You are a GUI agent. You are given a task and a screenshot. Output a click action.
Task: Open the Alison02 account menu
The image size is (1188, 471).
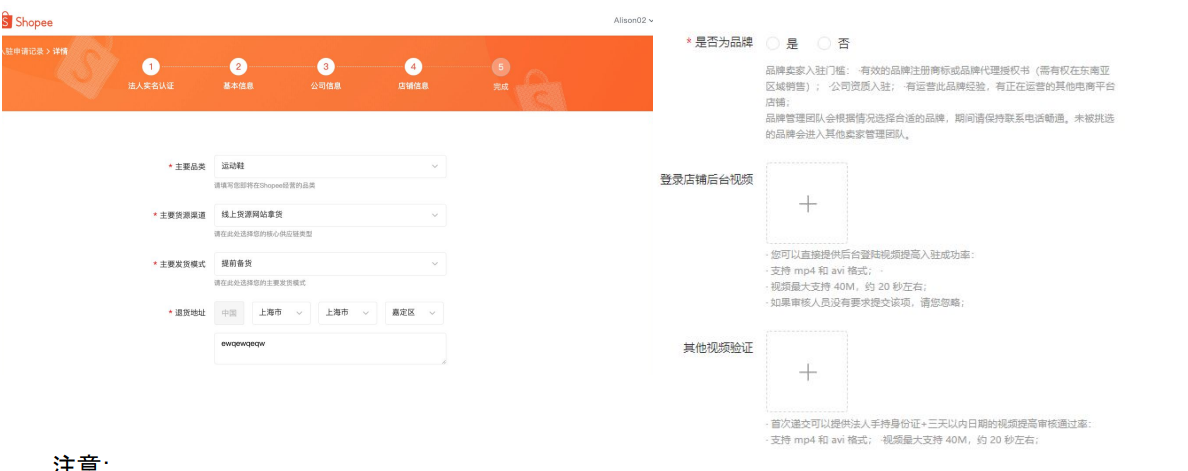coord(633,20)
